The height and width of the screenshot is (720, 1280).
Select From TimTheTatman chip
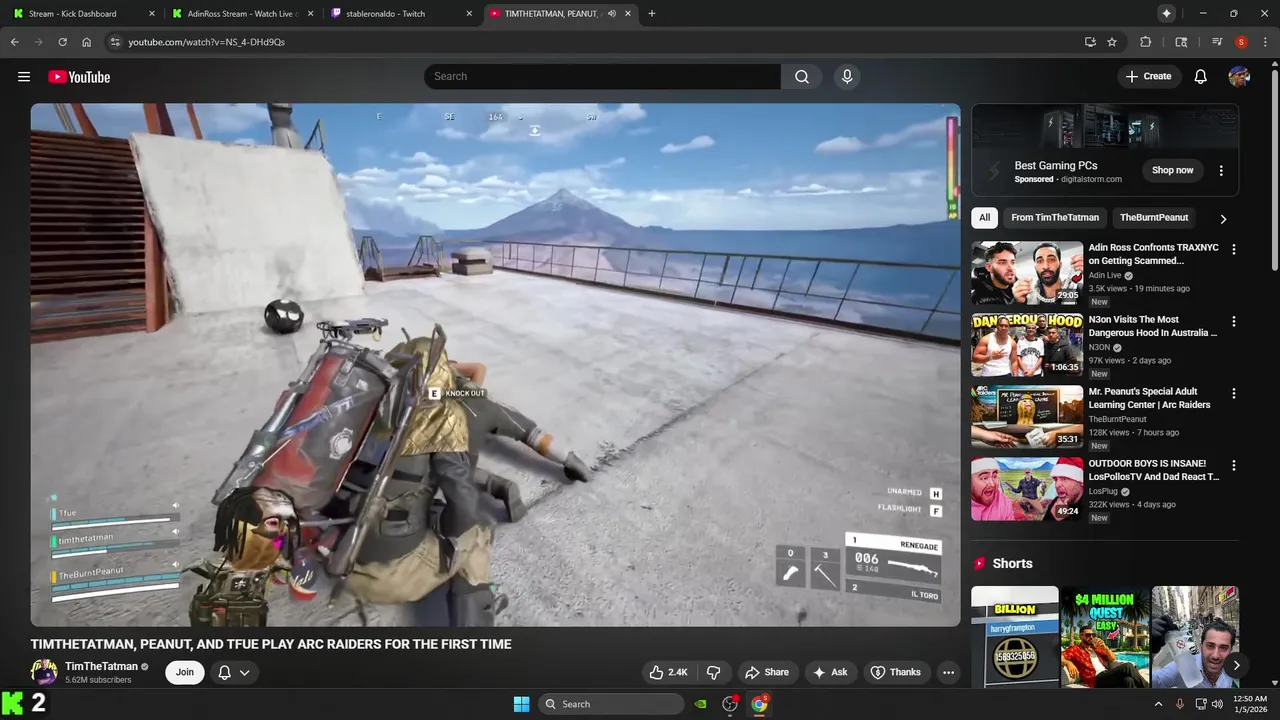(1055, 217)
